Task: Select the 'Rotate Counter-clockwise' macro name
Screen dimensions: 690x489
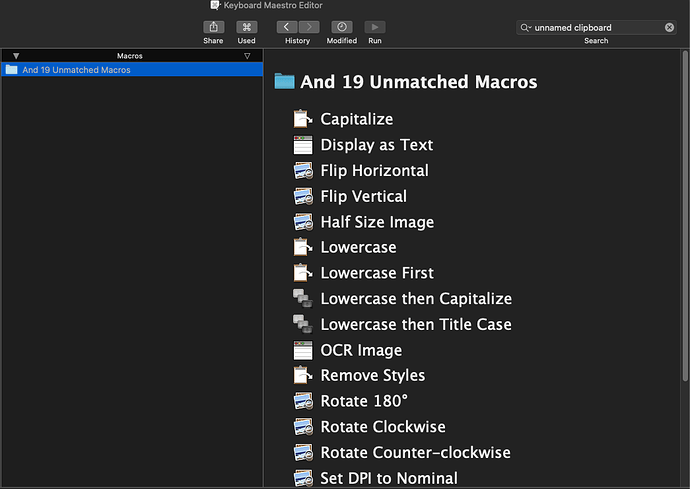Action: click(x=415, y=452)
